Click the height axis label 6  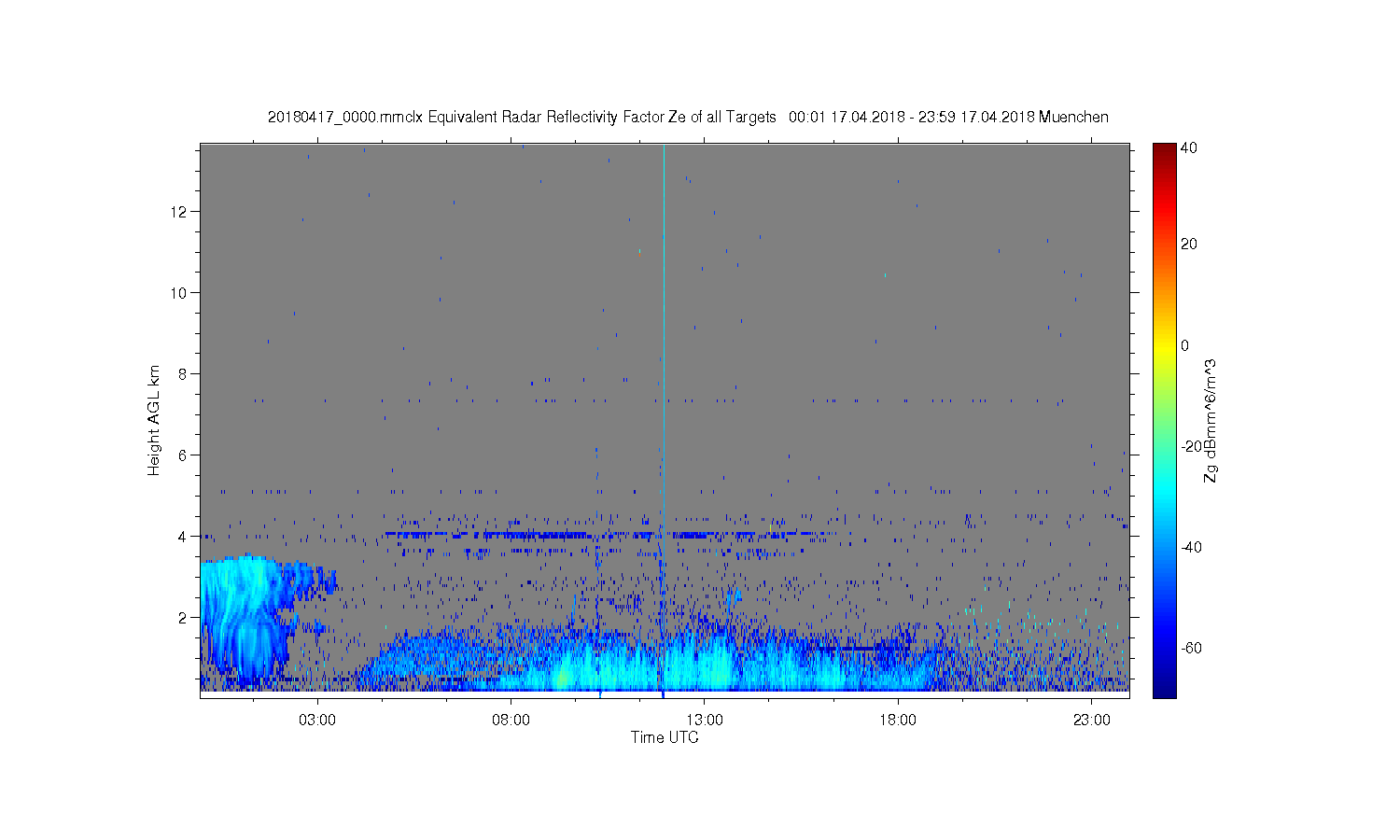(x=184, y=455)
